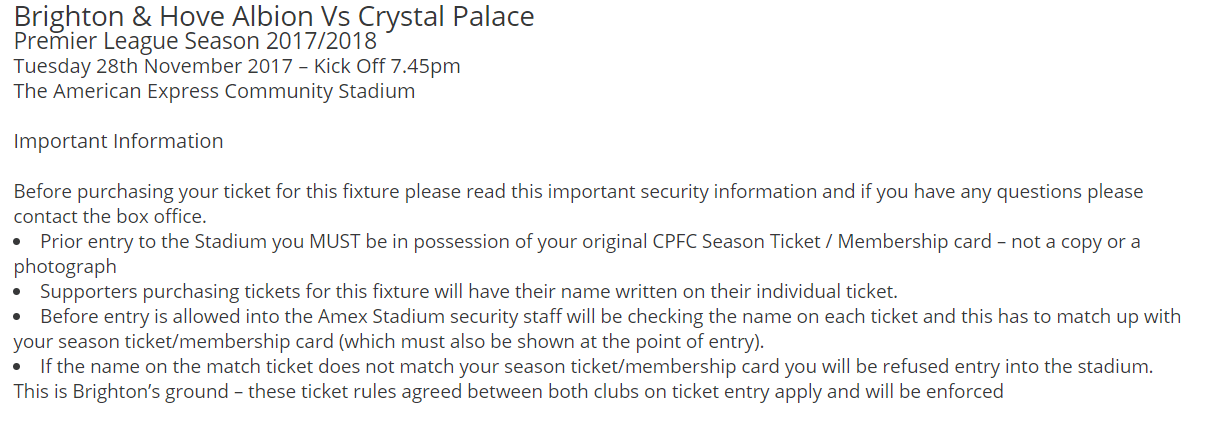Click the line starting 'Before purchasing your ticket'
The image size is (1217, 423).
(x=577, y=191)
